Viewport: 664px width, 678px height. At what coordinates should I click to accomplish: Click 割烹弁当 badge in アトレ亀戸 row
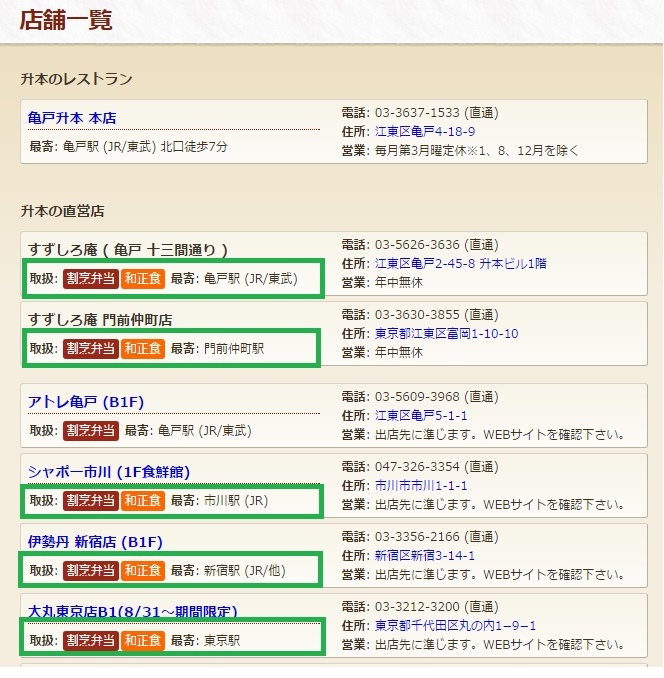[91, 431]
